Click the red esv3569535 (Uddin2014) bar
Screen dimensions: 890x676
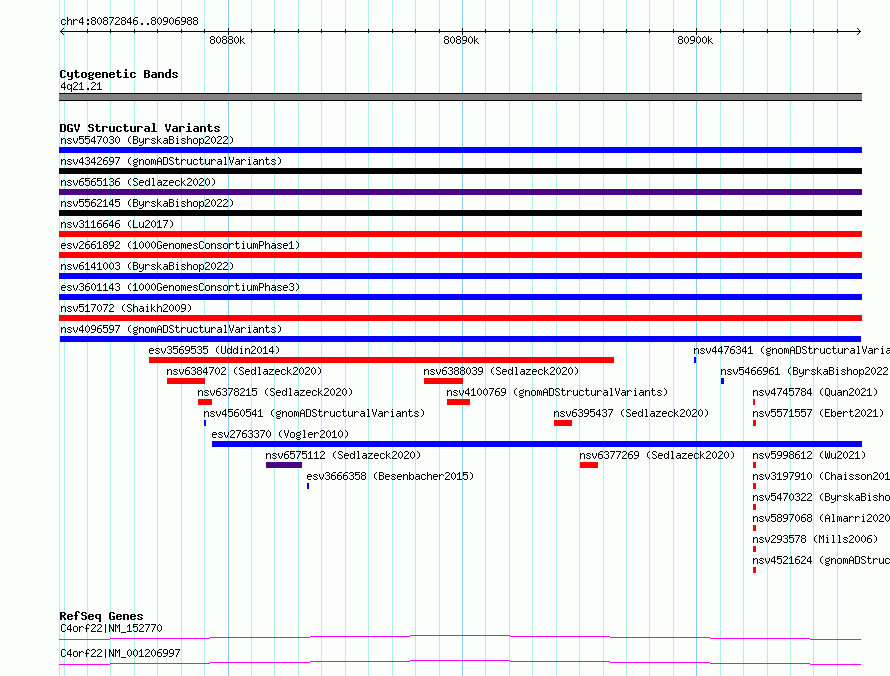381,360
